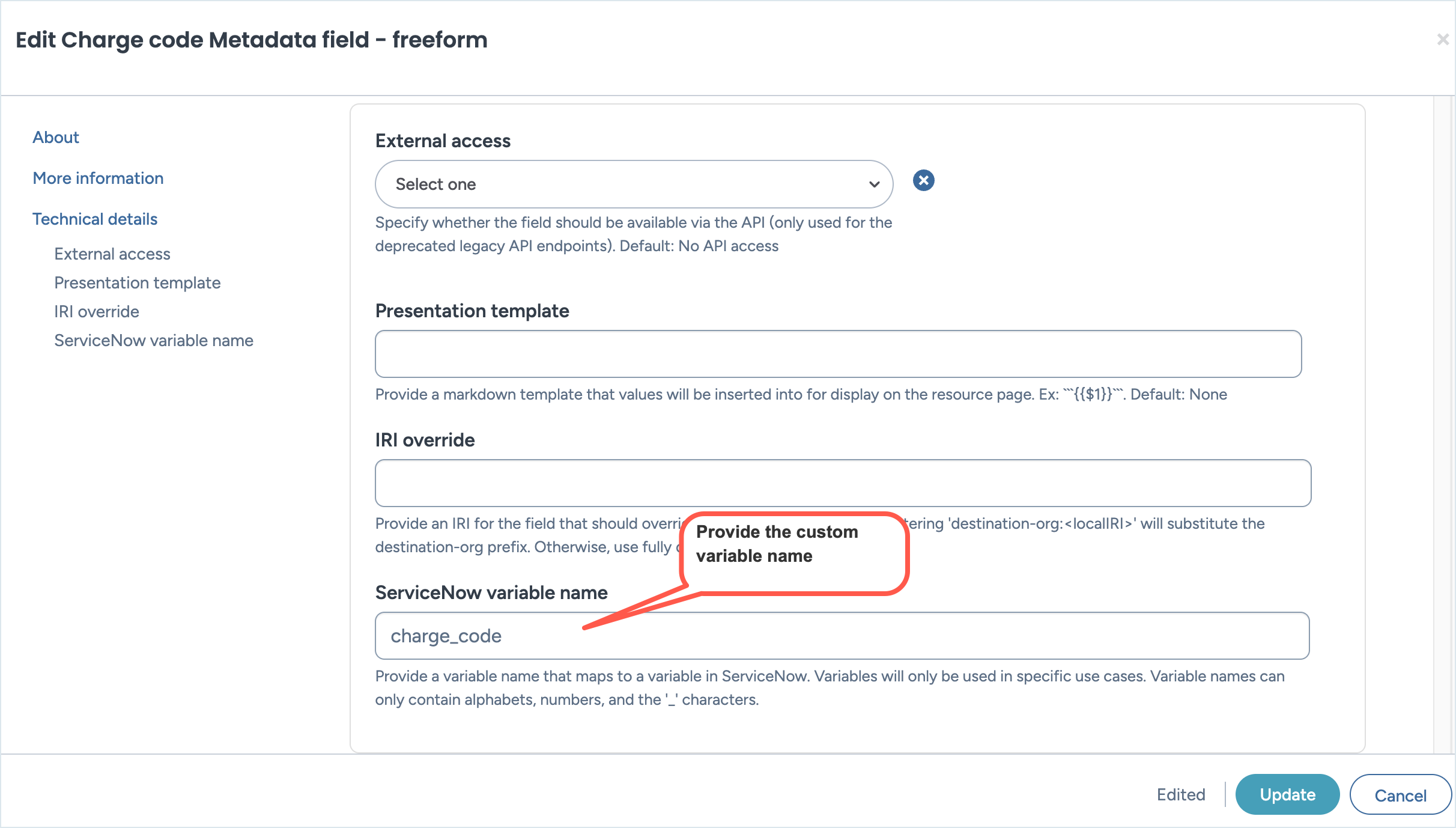Click the Edited status label

[1181, 794]
